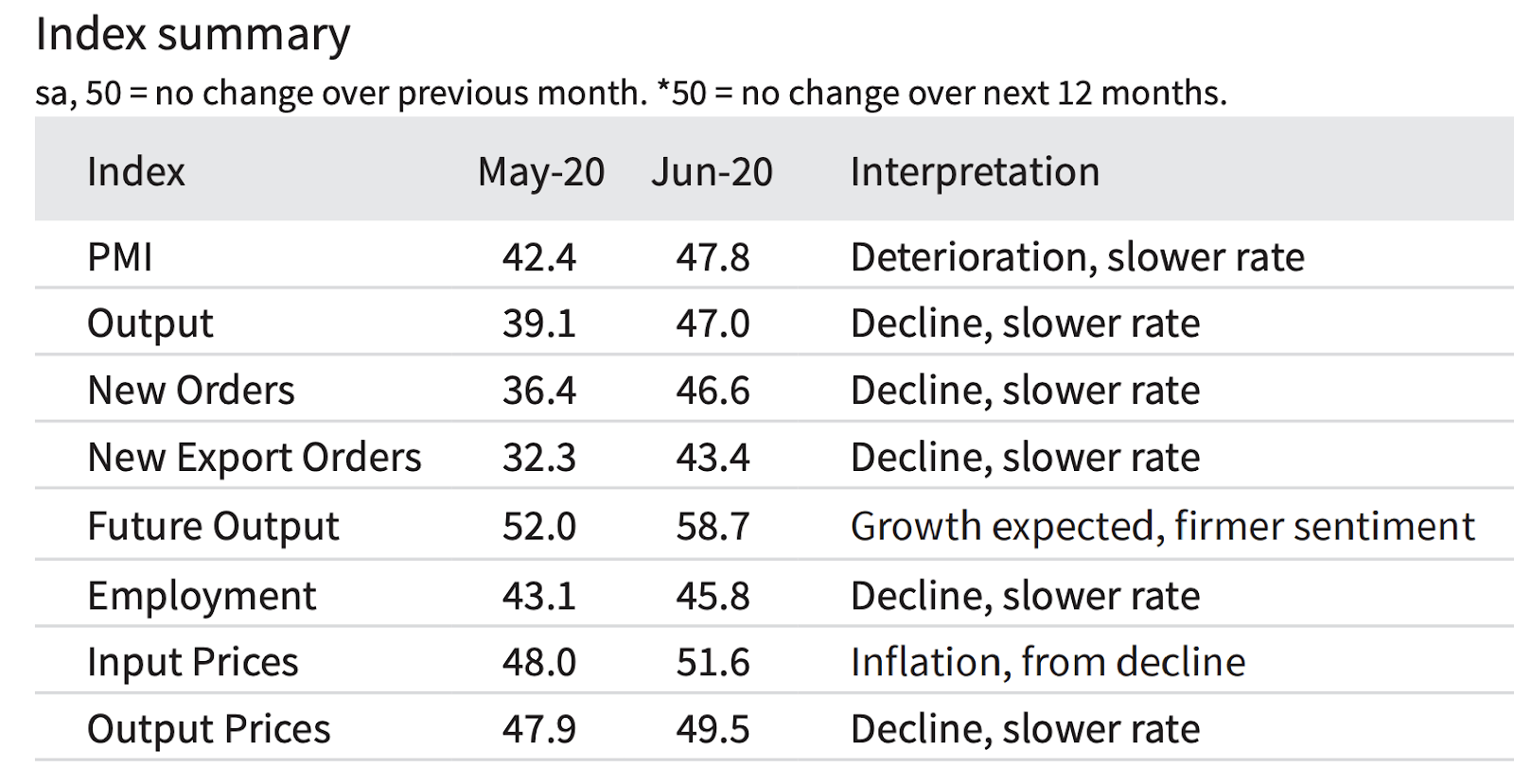
Task: Click the May-20 column header
Action: (x=540, y=172)
